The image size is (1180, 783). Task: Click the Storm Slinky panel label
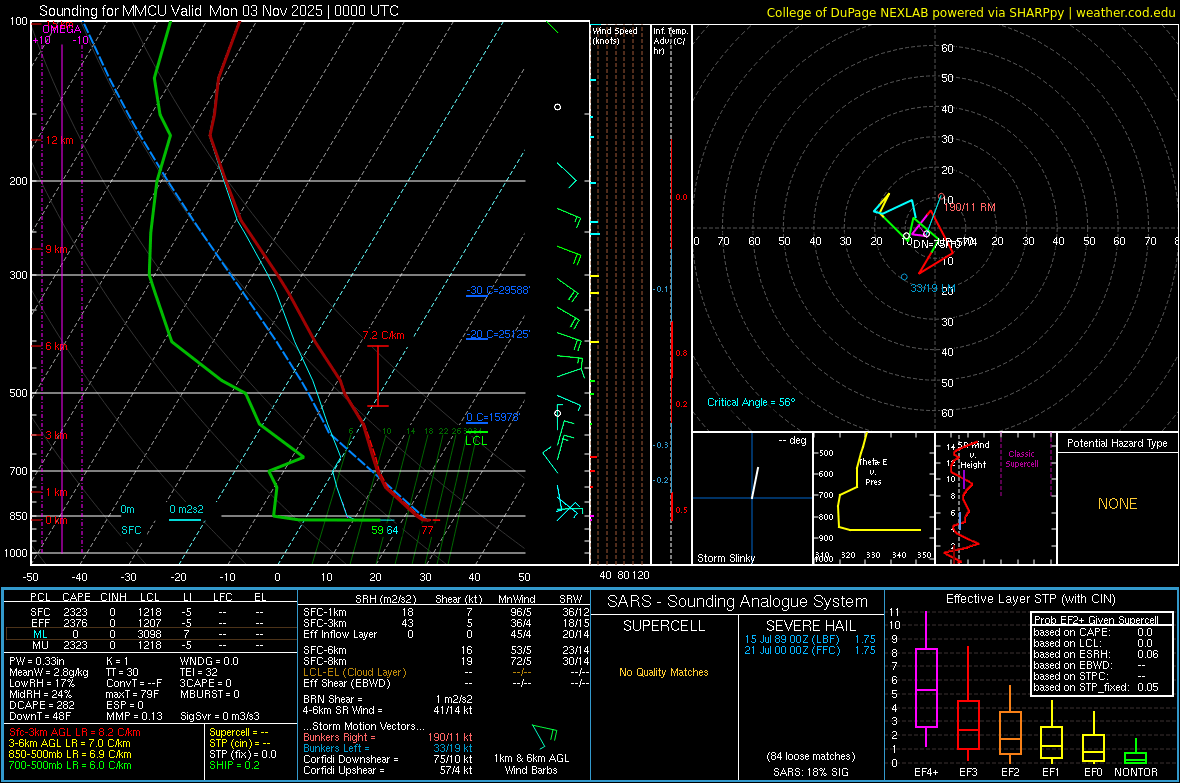[x=726, y=558]
